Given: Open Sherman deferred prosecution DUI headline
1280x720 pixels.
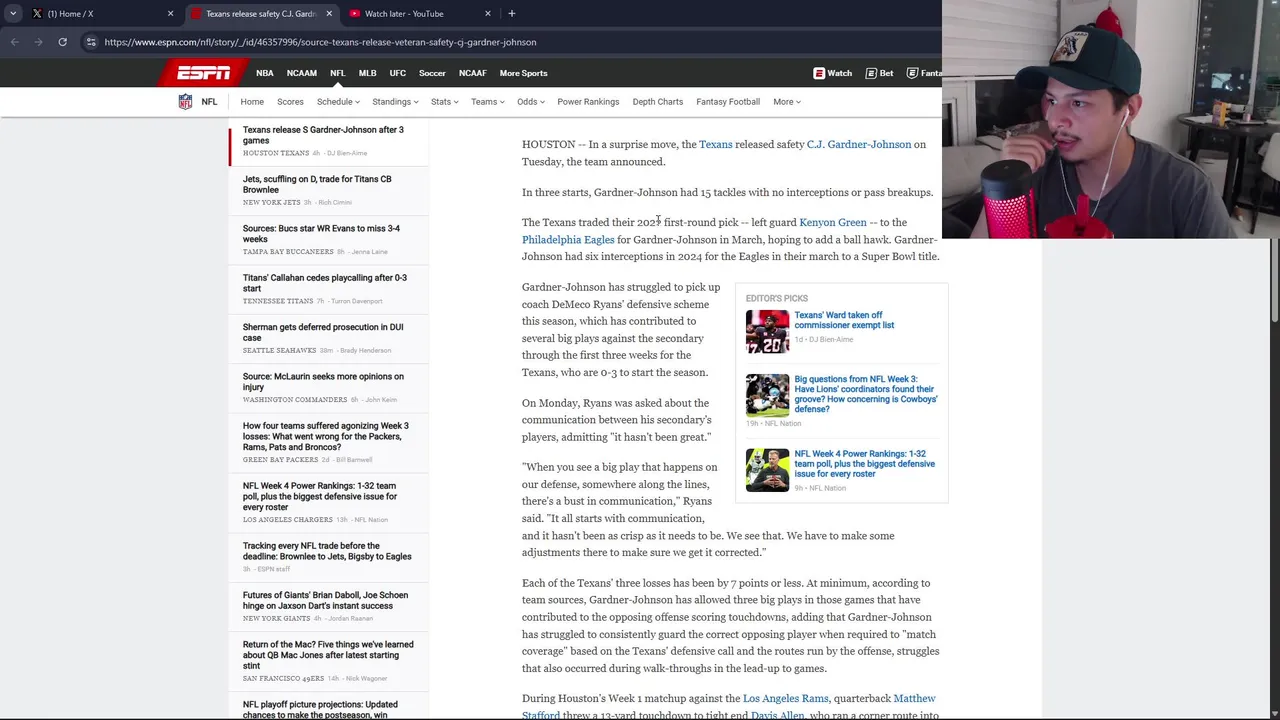Looking at the screenshot, I should [323, 332].
